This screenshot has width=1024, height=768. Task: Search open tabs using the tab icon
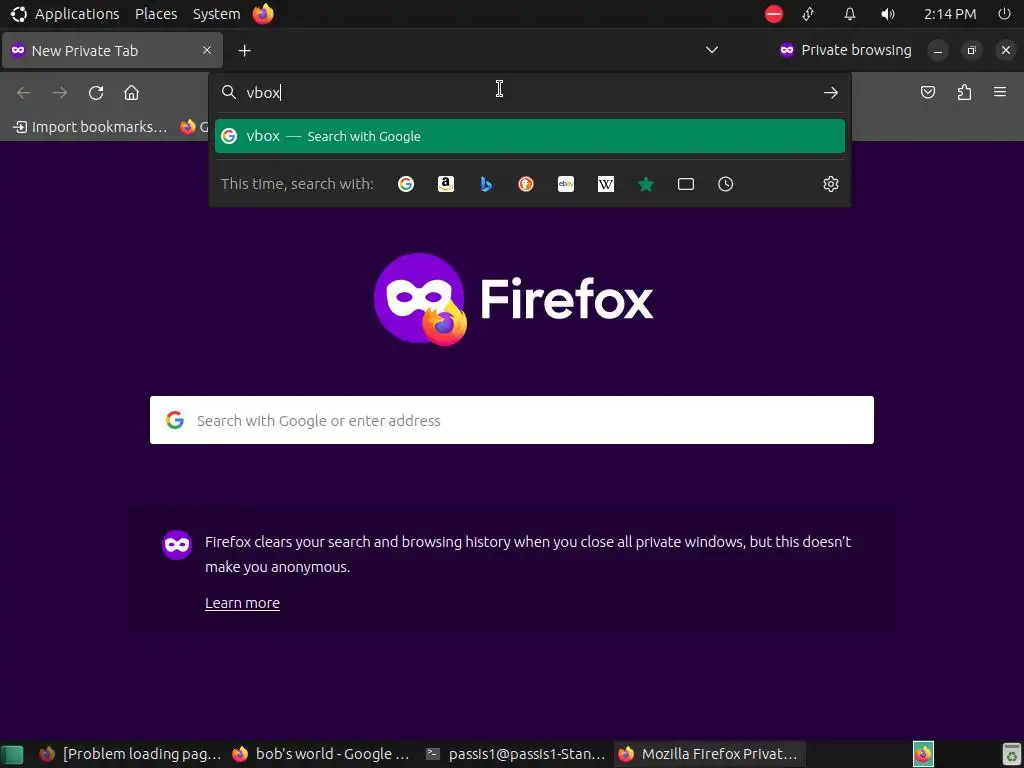pos(686,184)
